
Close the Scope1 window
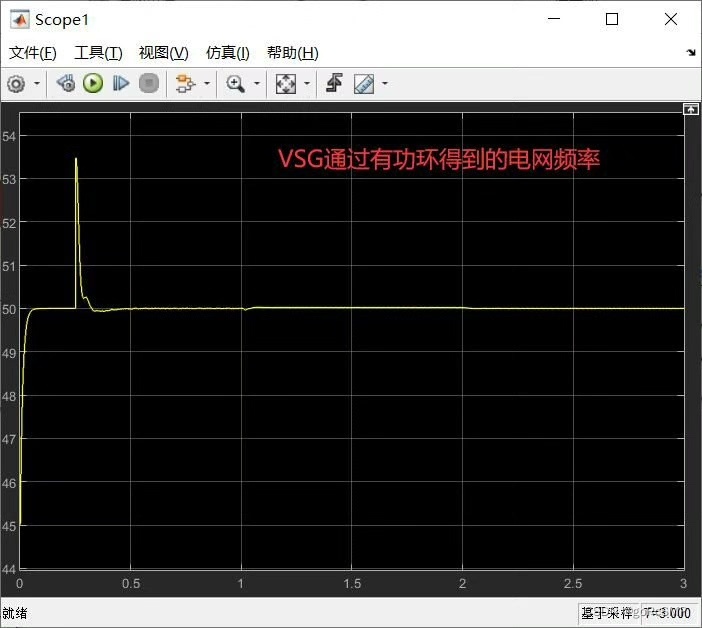(671, 19)
